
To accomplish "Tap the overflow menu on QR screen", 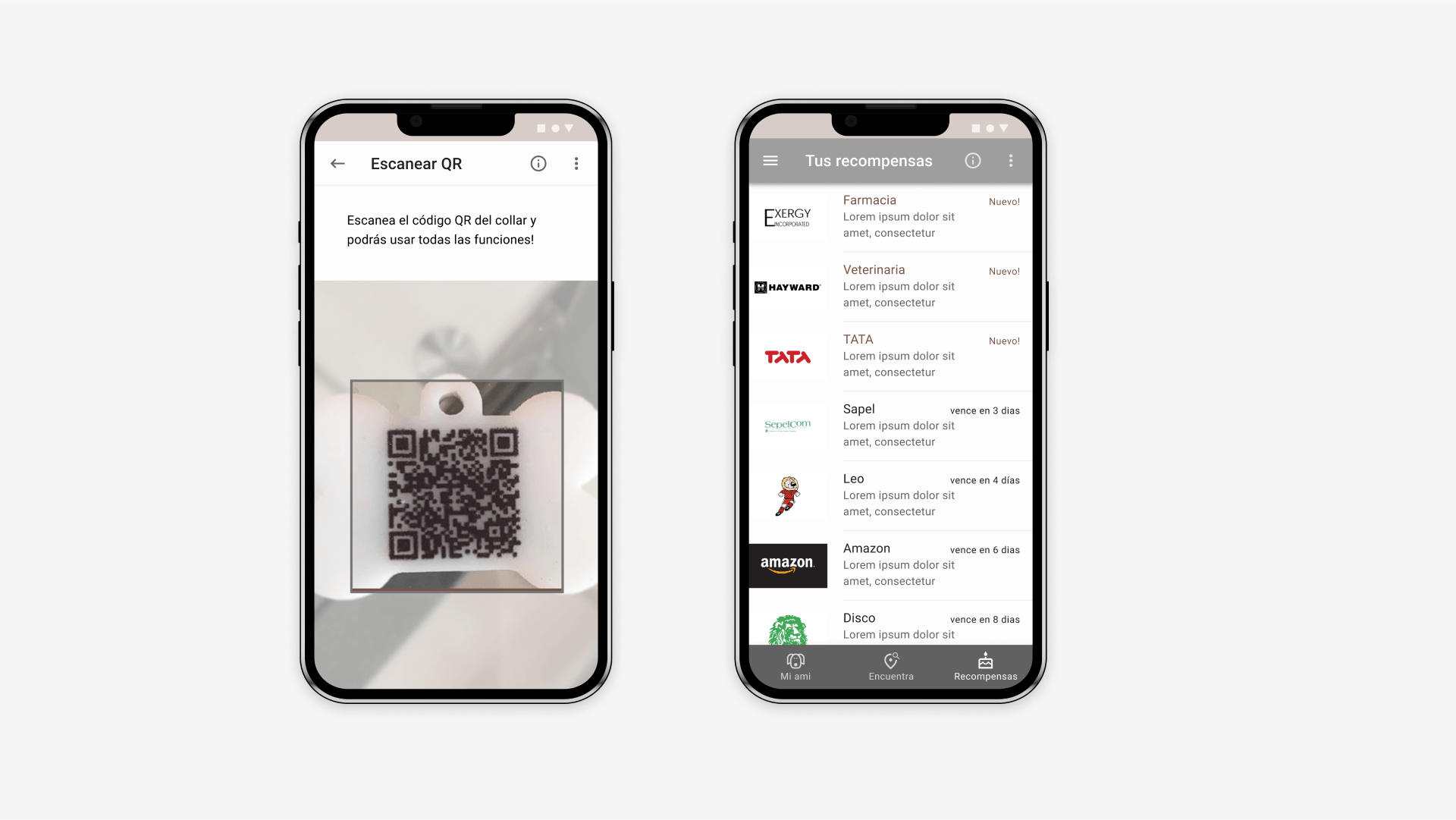I will [576, 163].
